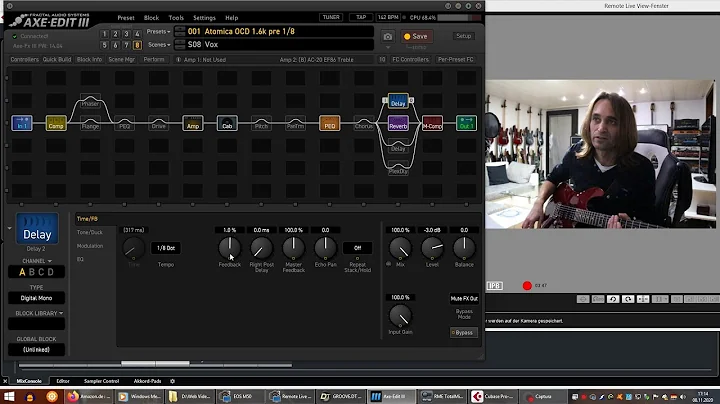Click the Input Gain knob
This screenshot has width=720, height=404.
tap(400, 316)
